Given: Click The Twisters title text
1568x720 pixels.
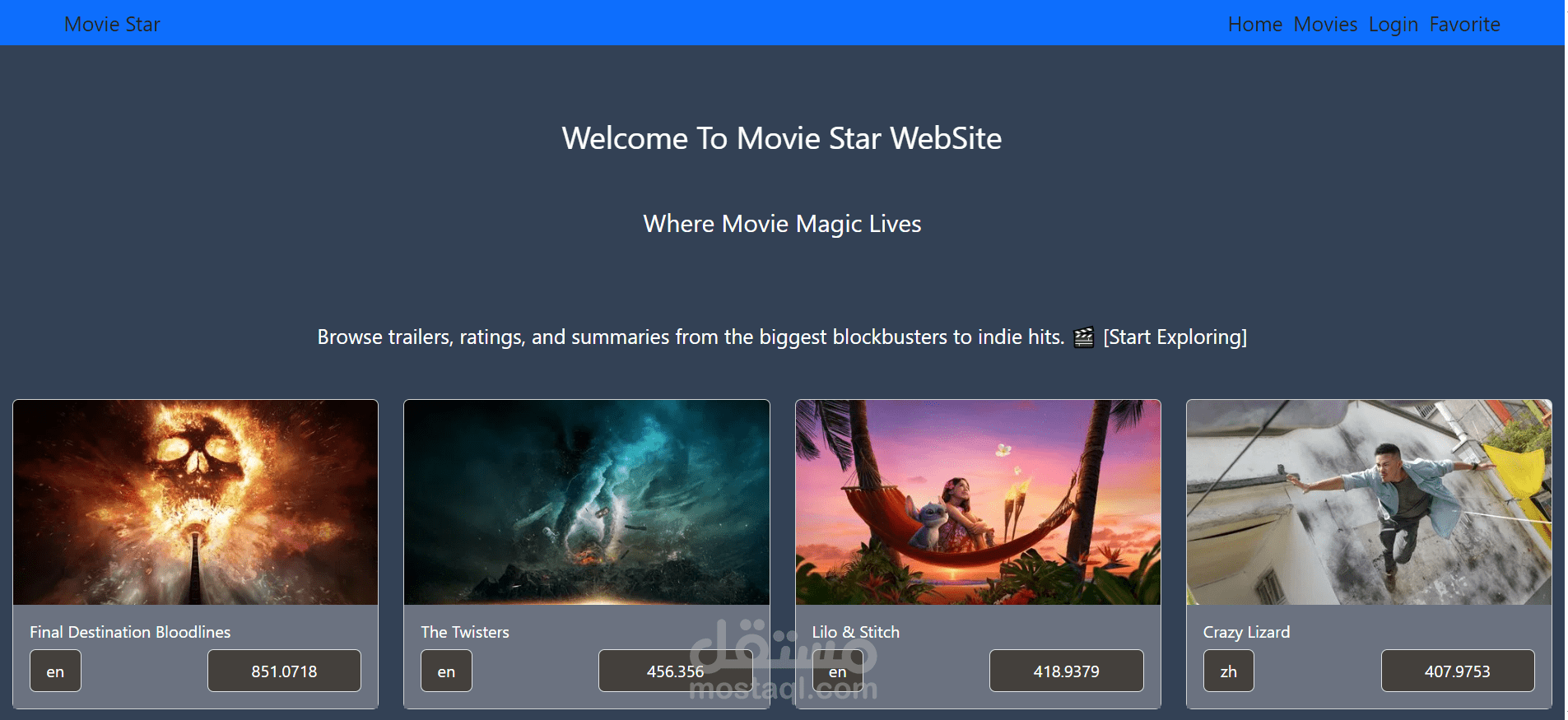Looking at the screenshot, I should click(x=465, y=632).
